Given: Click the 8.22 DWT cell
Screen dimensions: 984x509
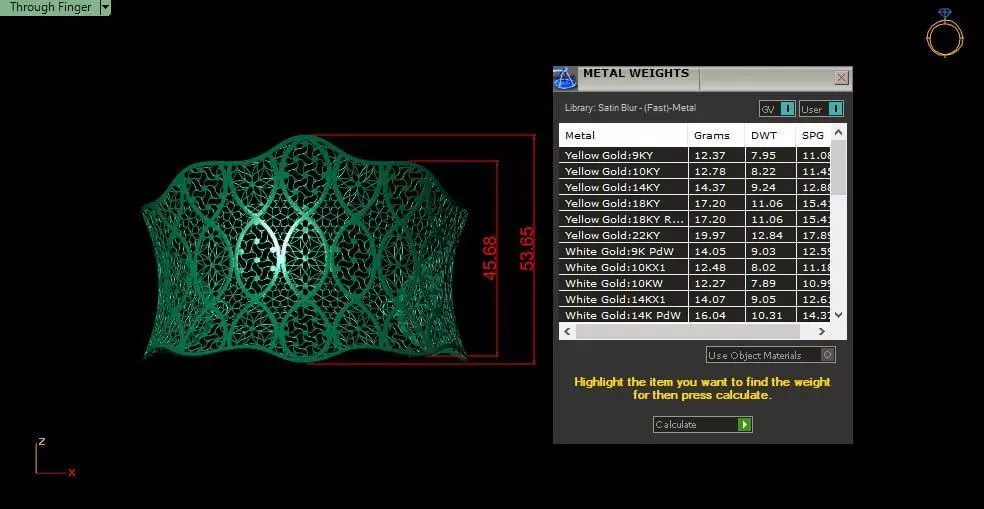Looking at the screenshot, I should [x=770, y=171].
